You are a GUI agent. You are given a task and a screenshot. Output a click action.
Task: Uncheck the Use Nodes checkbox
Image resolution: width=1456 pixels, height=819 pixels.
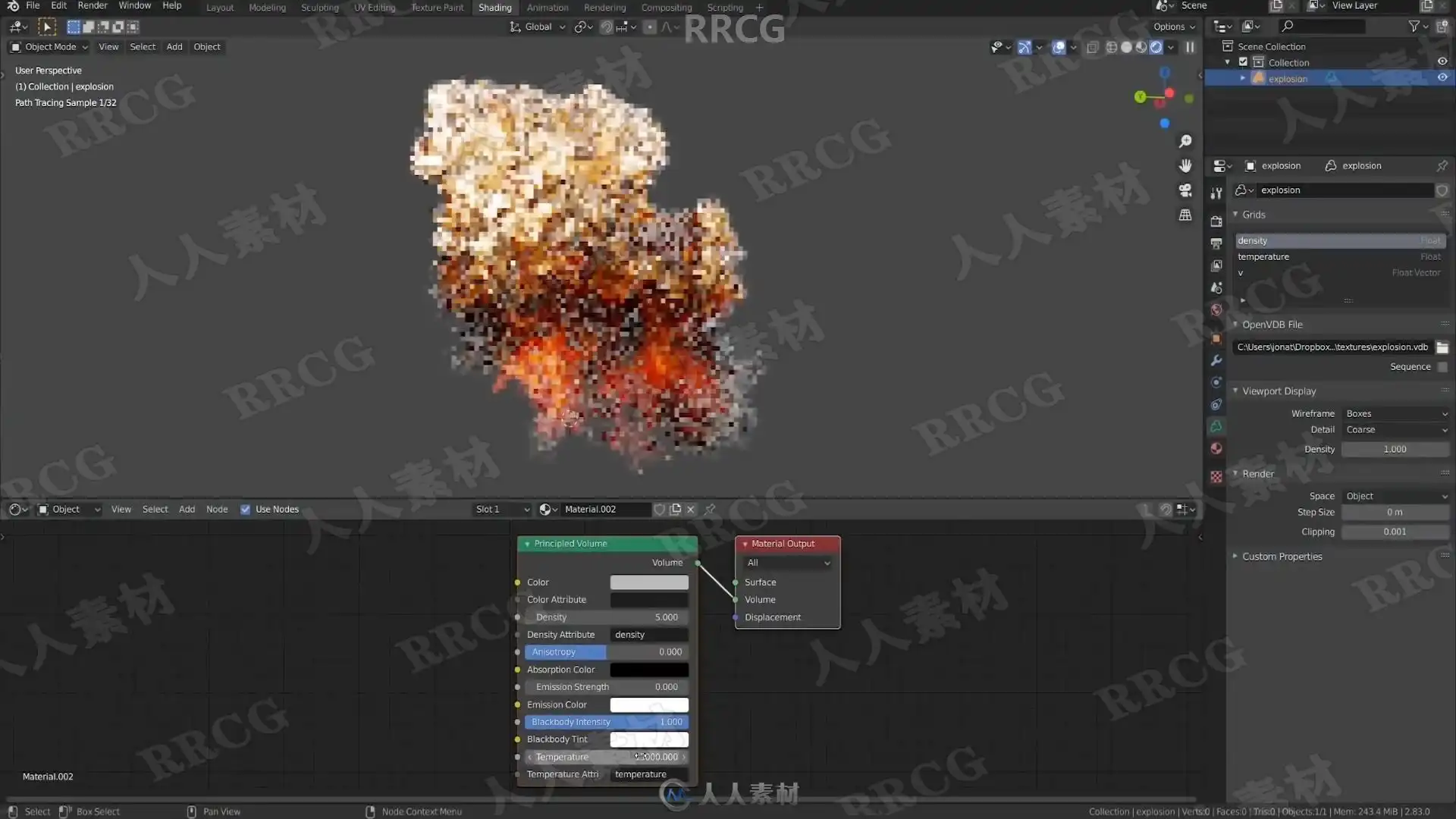point(245,510)
